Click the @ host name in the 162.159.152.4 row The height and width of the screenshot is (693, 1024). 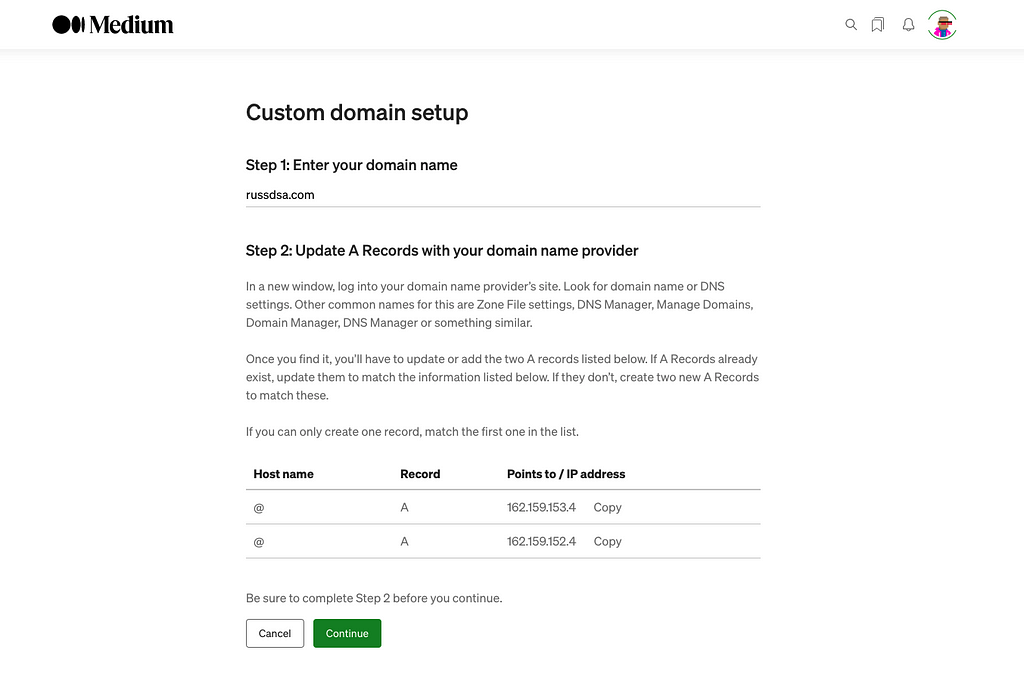(x=259, y=542)
